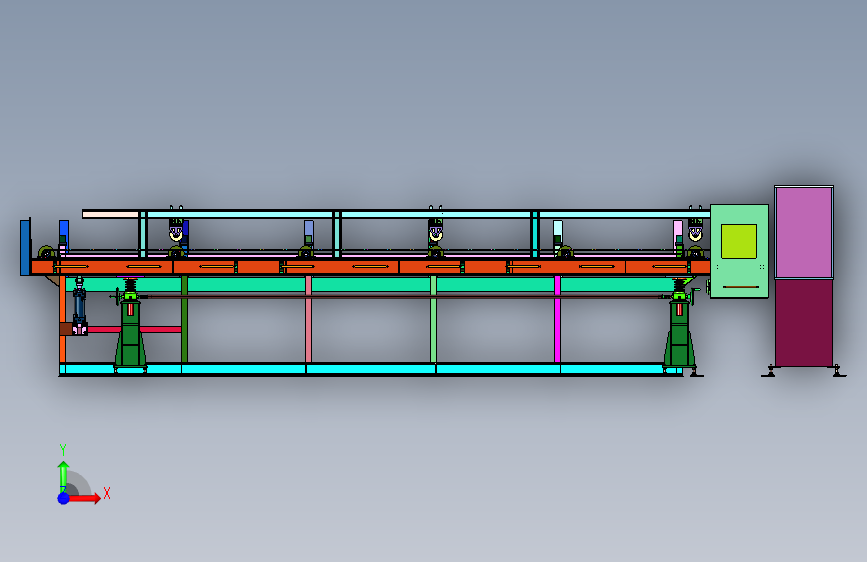The height and width of the screenshot is (562, 867).
Task: Select the cabinet's left leveling foot
Action: point(769,371)
